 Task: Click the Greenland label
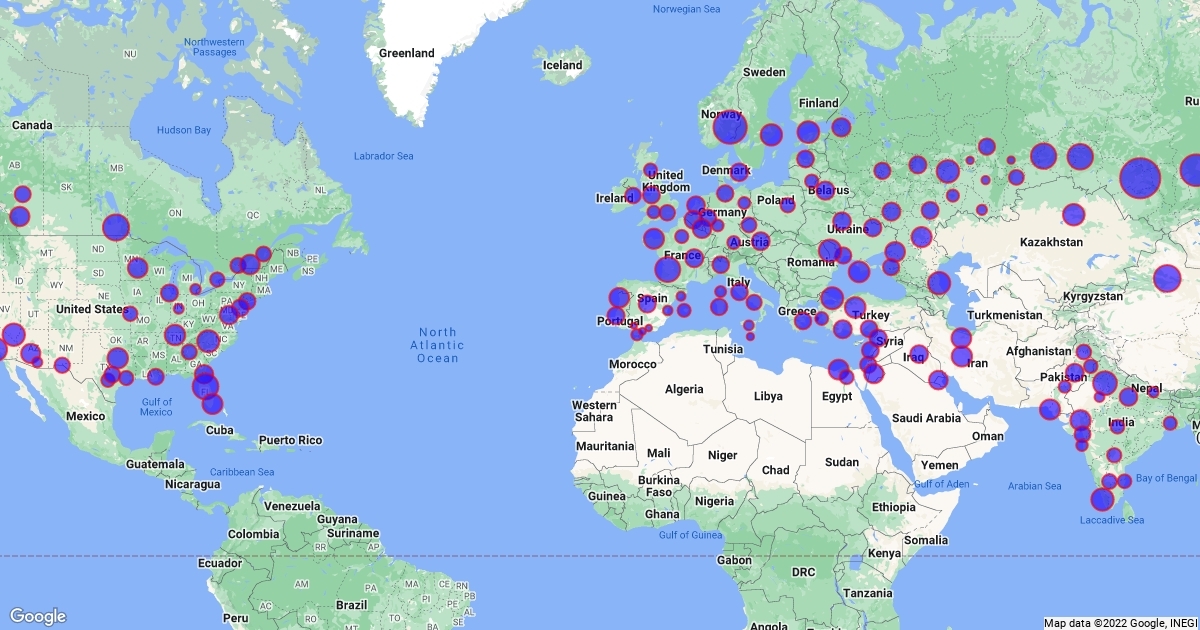tap(407, 53)
